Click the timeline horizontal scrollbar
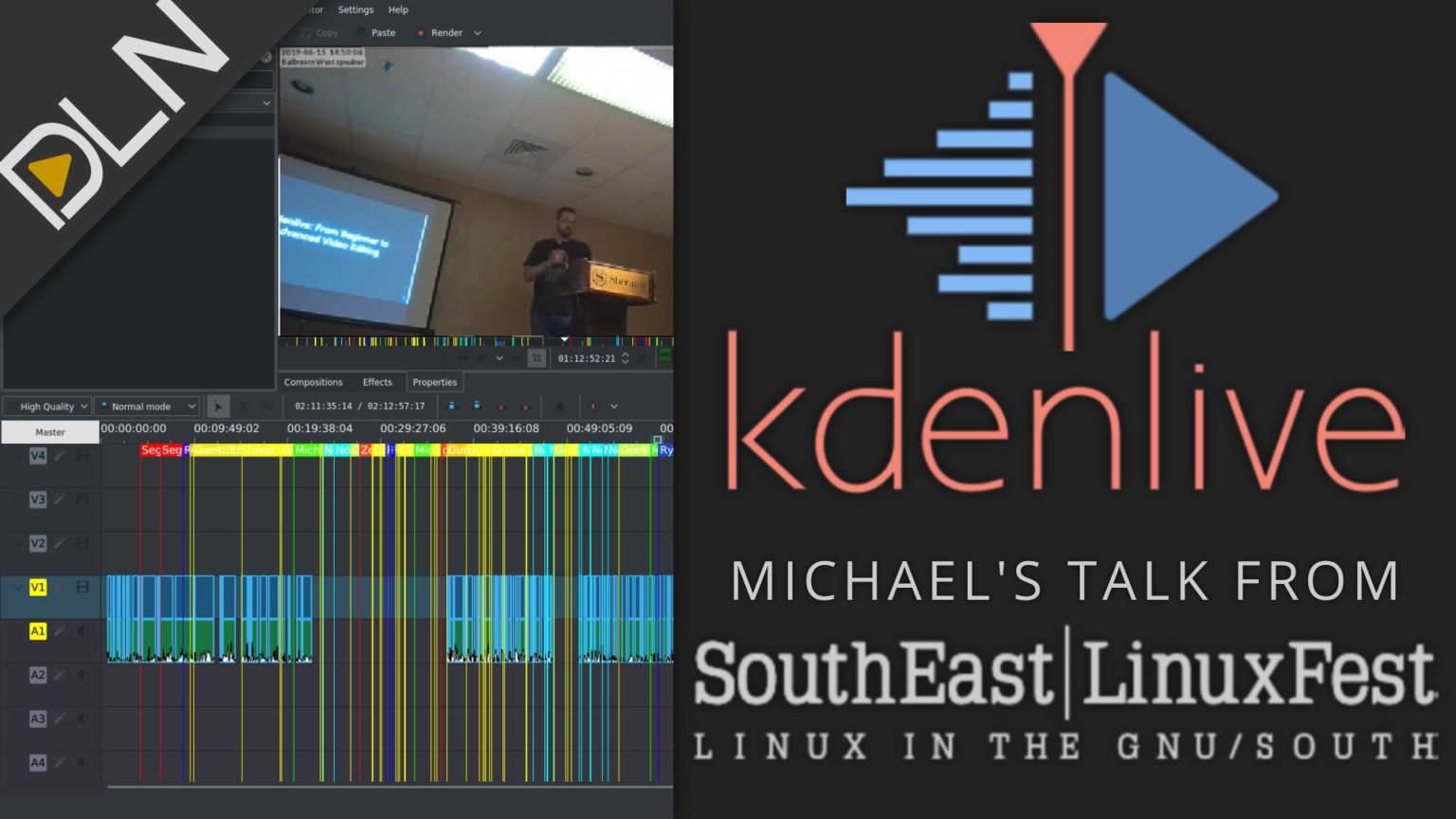Screen dimensions: 1456x819 tap(389, 787)
